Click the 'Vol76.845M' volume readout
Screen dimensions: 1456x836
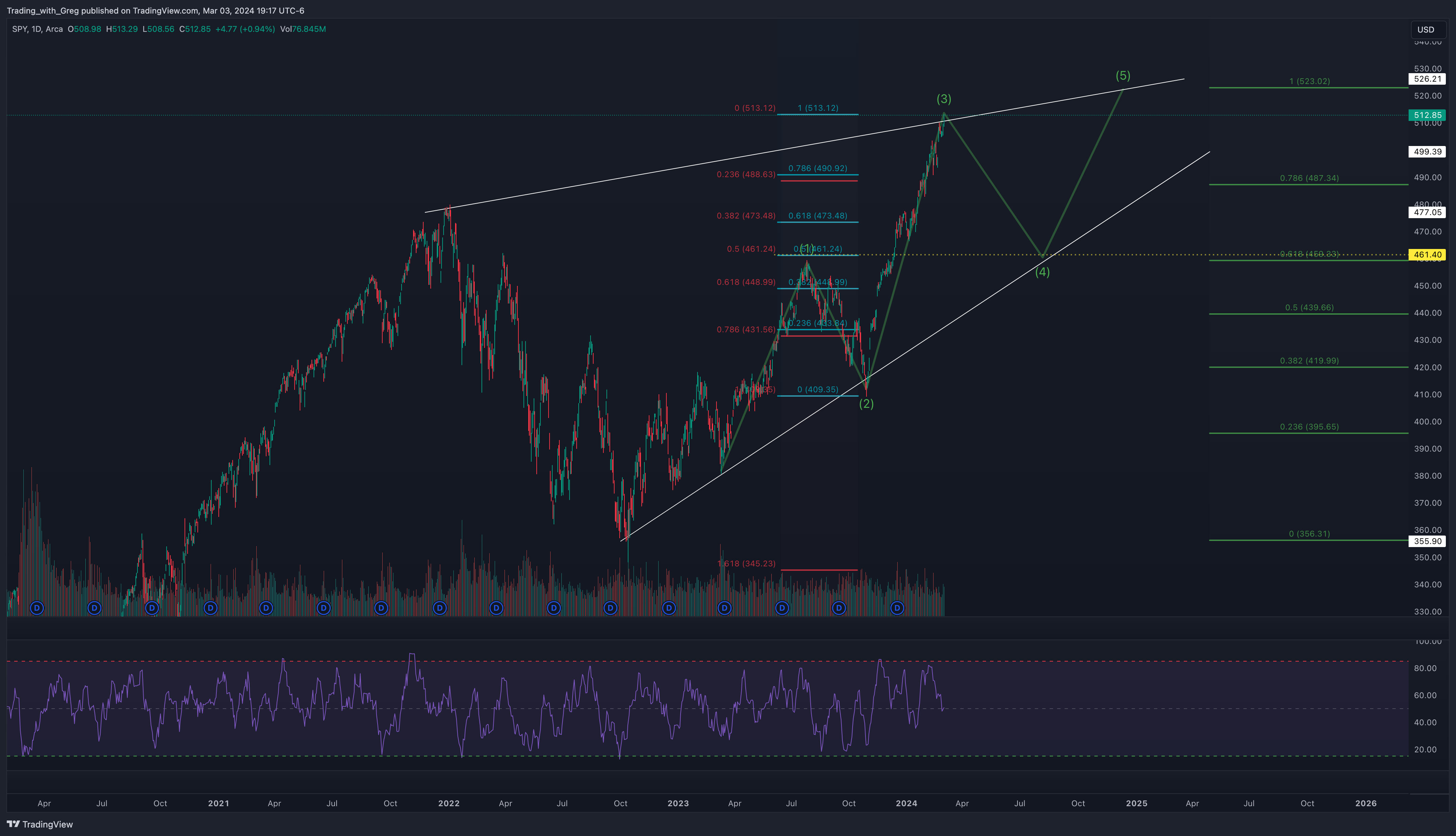pyautogui.click(x=303, y=29)
